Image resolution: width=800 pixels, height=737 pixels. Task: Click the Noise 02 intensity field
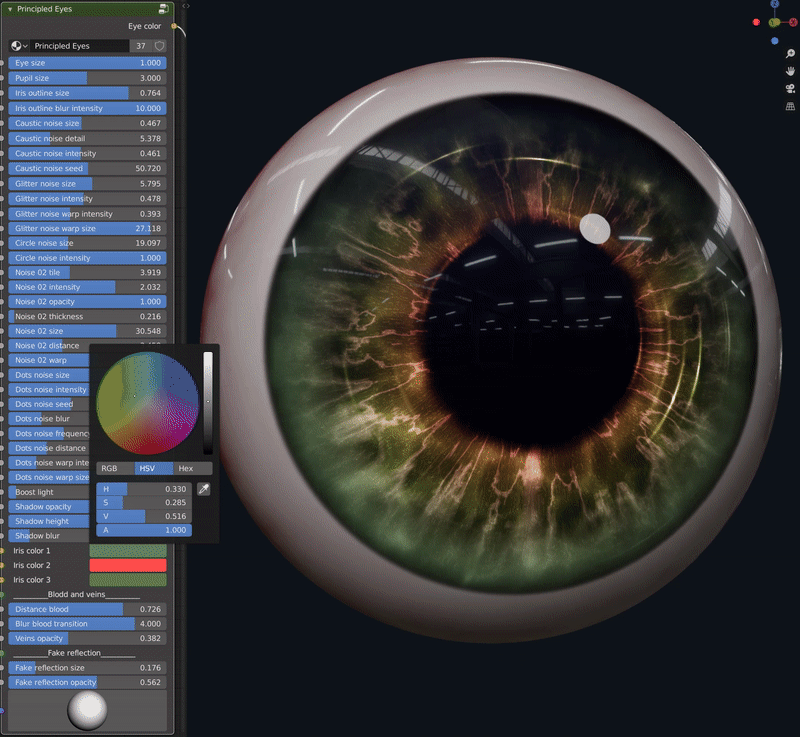[87, 287]
